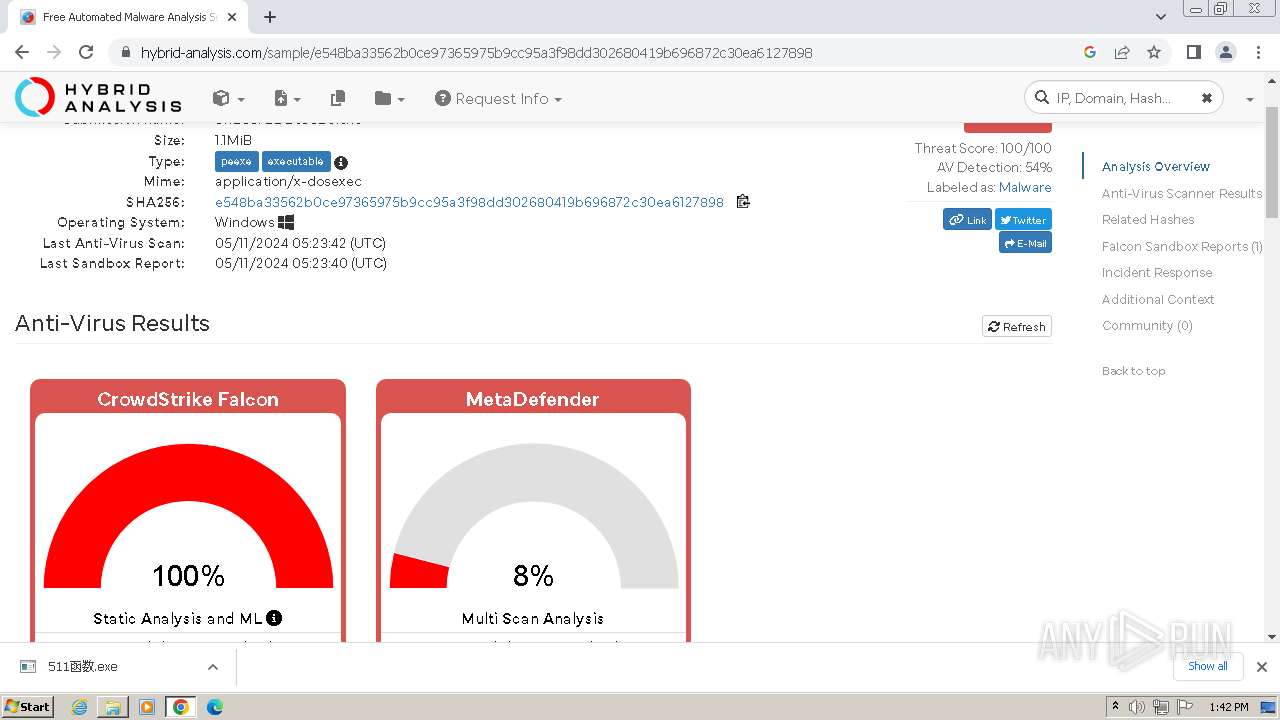Viewport: 1280px width, 720px height.
Task: Click the Hybrid Analysis logo
Action: tap(98, 98)
